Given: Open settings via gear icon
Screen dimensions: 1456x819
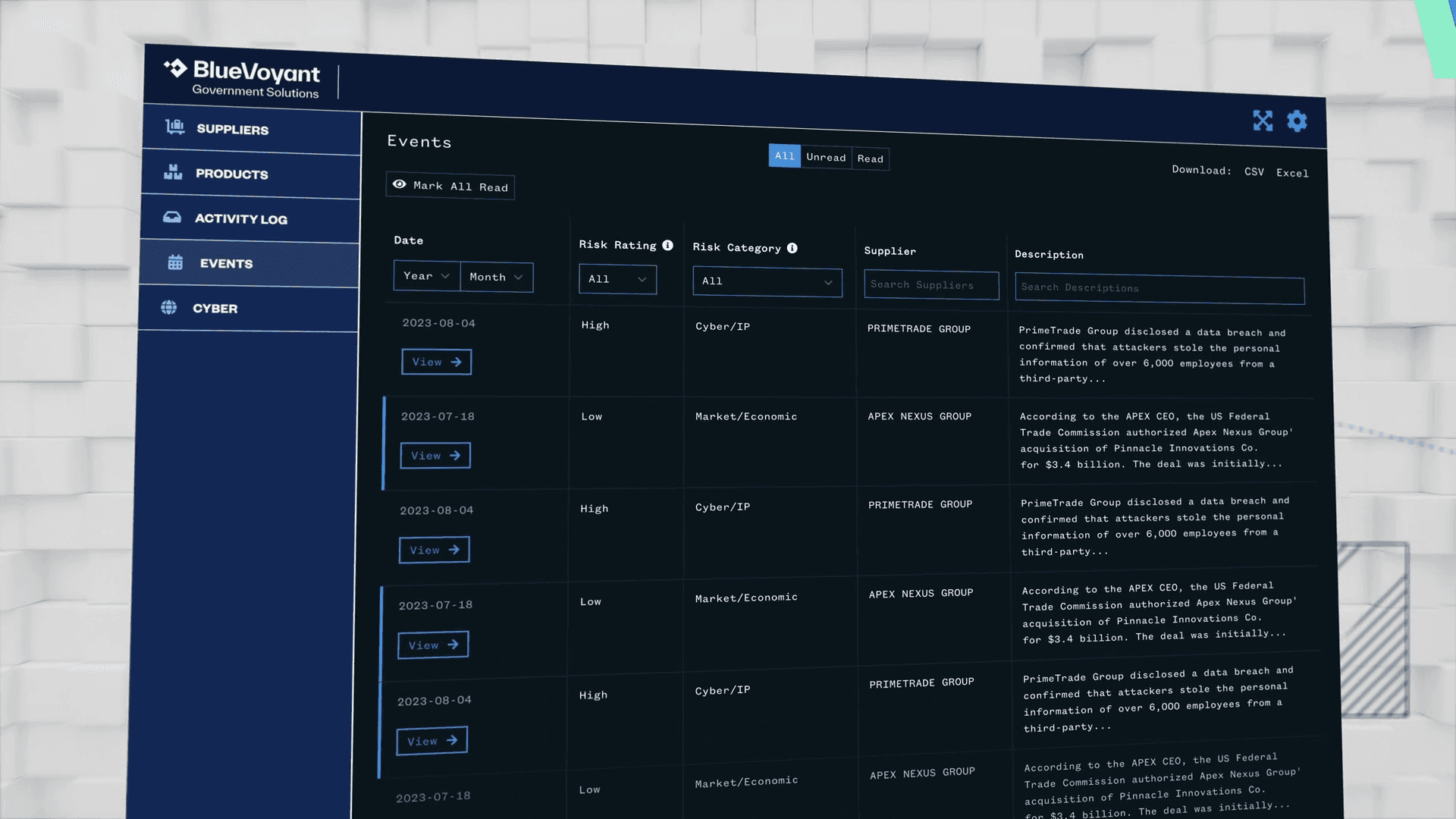Looking at the screenshot, I should pos(1297,121).
